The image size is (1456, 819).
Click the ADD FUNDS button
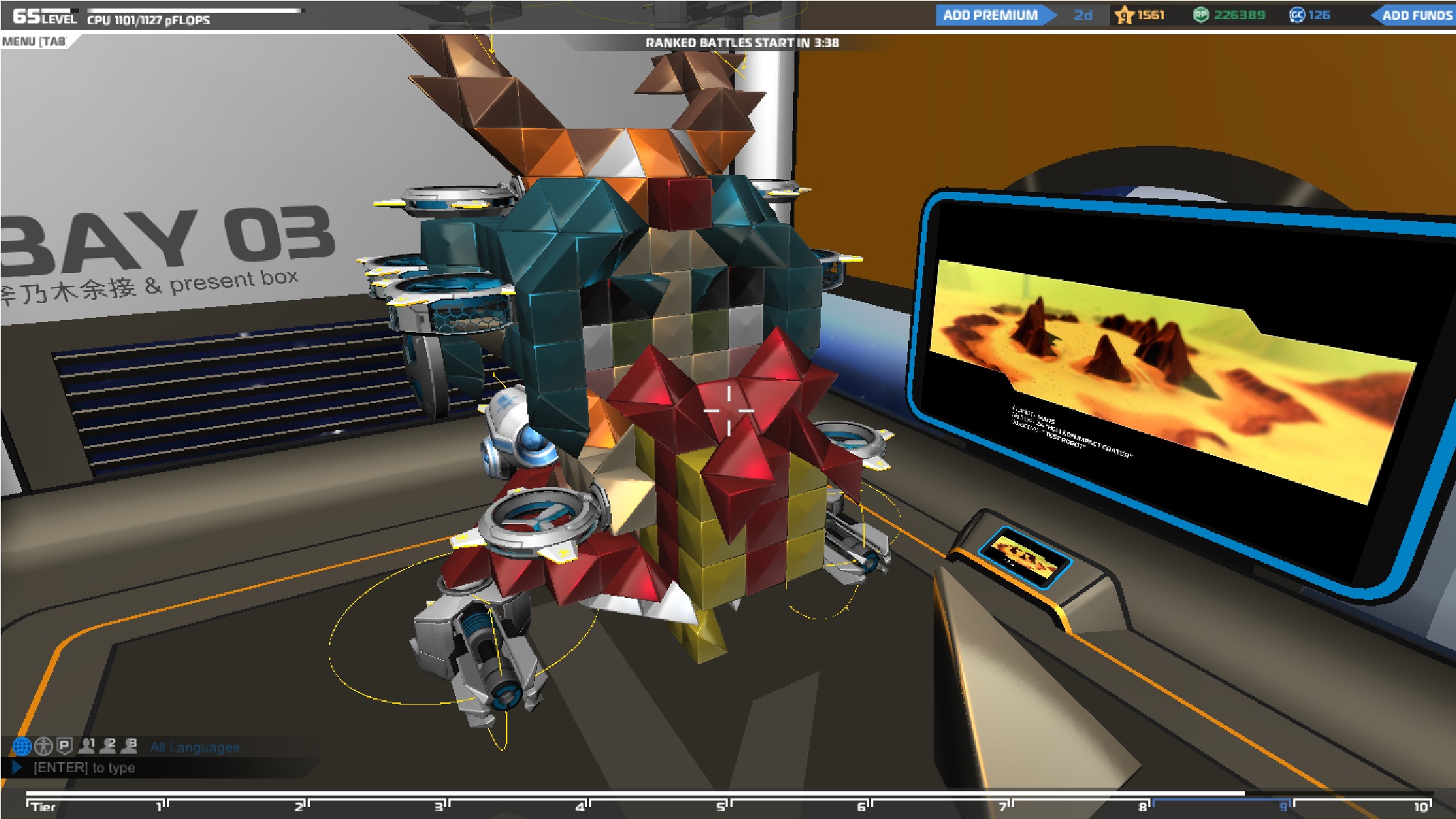coord(1414,15)
